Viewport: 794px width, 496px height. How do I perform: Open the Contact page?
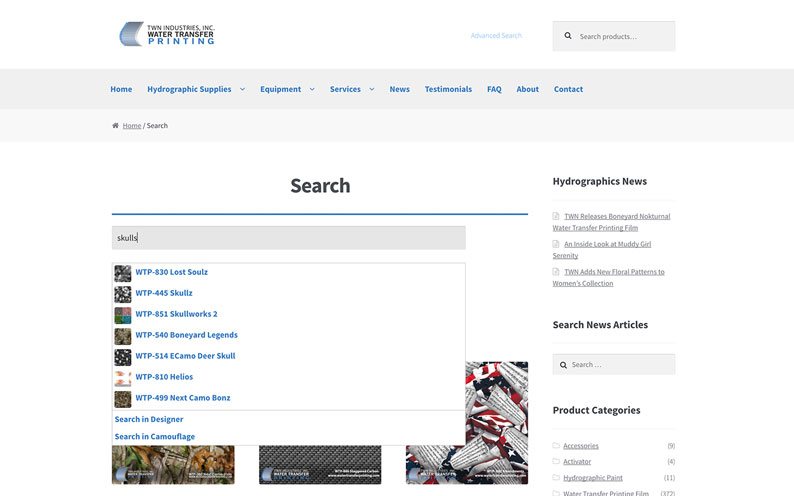[x=568, y=89]
